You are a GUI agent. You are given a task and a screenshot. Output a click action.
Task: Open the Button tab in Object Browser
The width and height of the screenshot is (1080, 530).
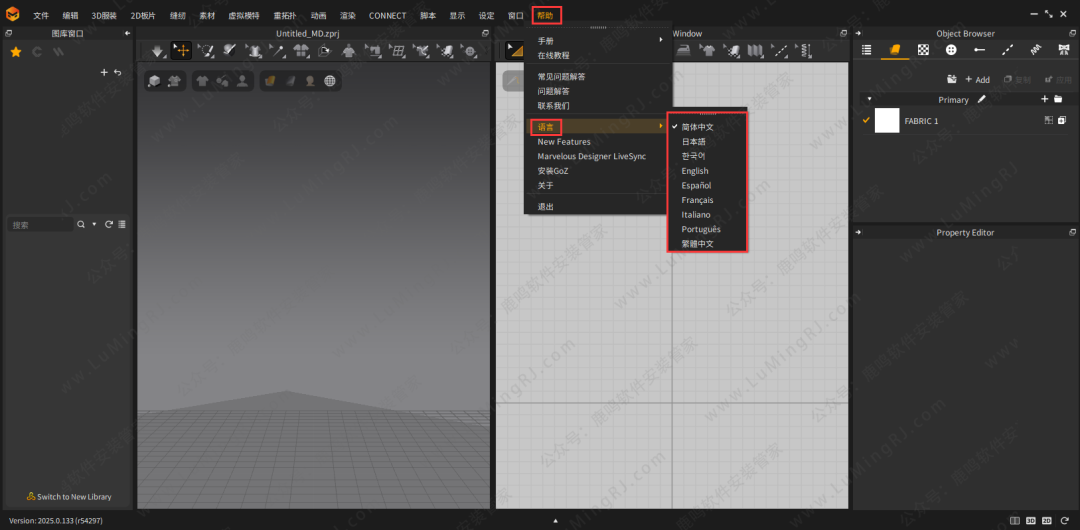click(x=951, y=50)
